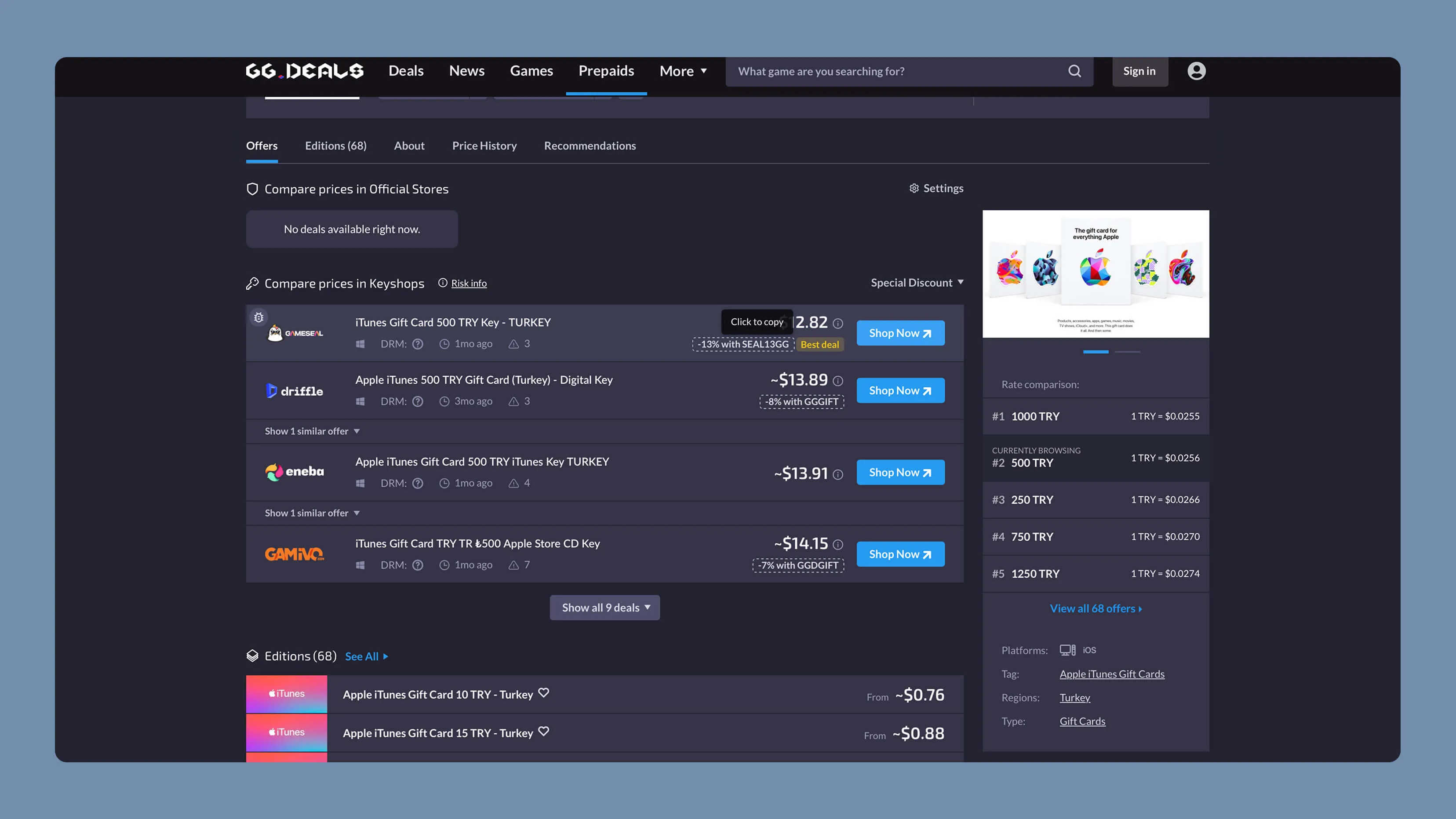This screenshot has width=1456, height=819.
Task: Click DRM question mark on Eneba offer
Action: 418,483
